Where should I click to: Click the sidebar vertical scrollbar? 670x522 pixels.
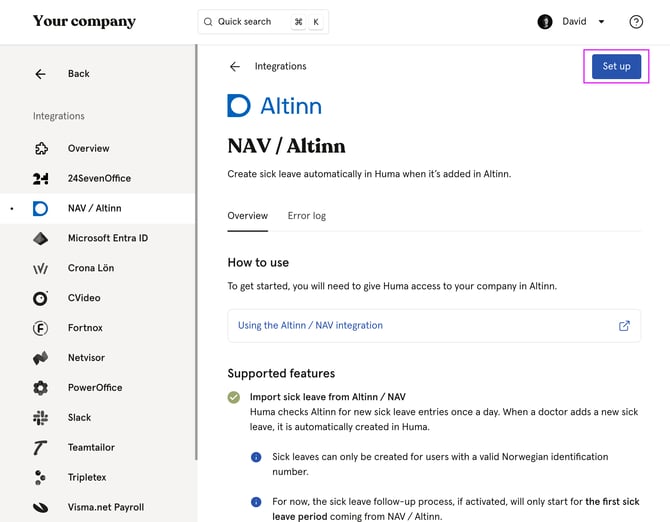pyautogui.click(x=196, y=252)
